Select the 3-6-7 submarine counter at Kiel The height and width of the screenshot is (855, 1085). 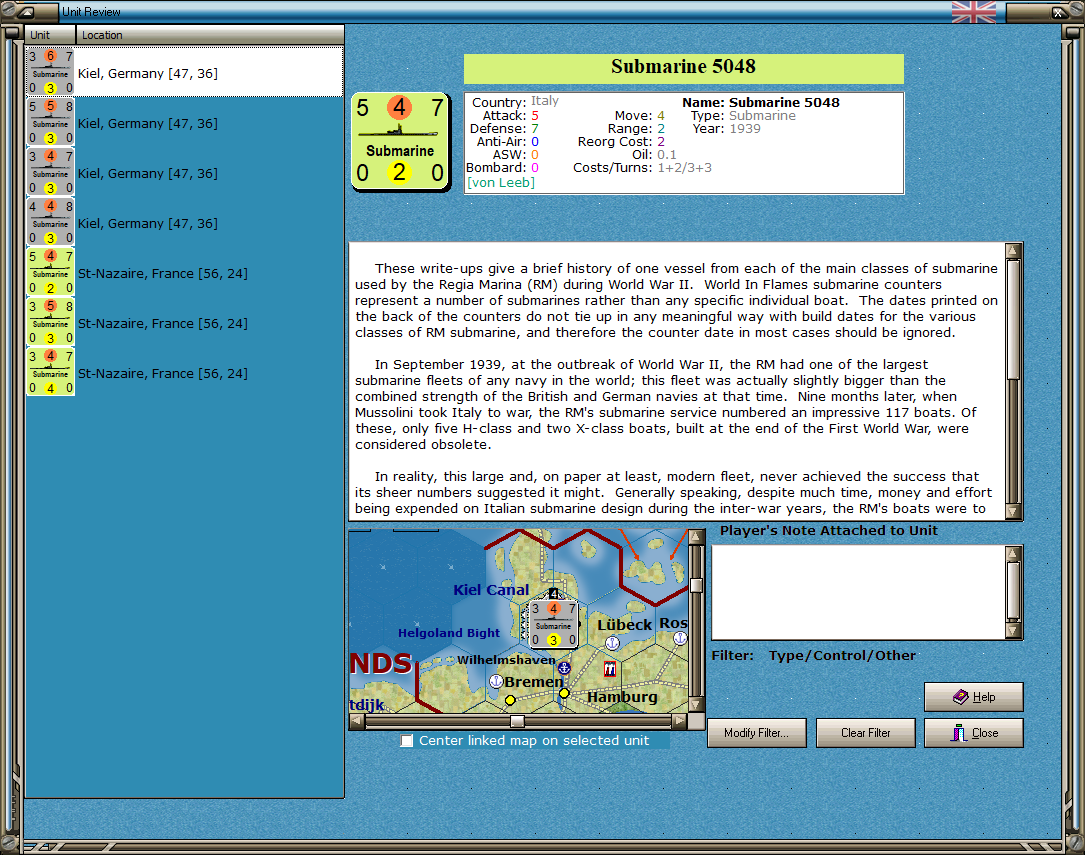coord(51,72)
